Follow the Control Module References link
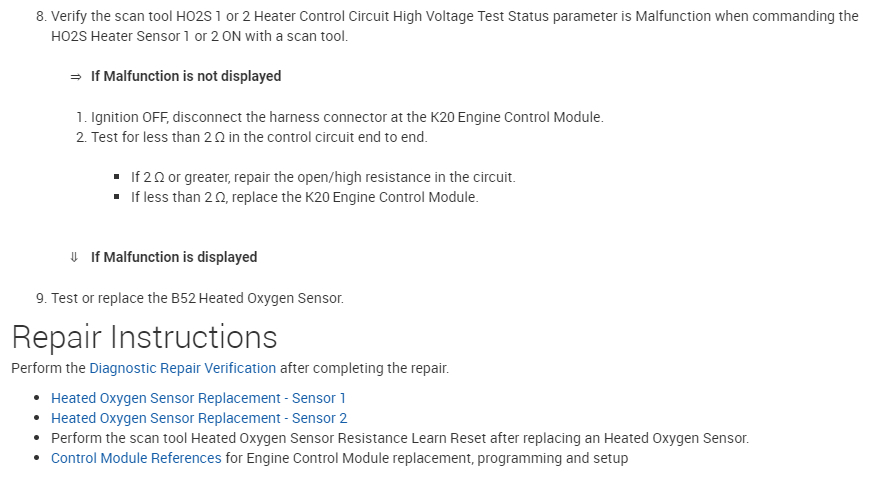The image size is (881, 493). point(136,458)
